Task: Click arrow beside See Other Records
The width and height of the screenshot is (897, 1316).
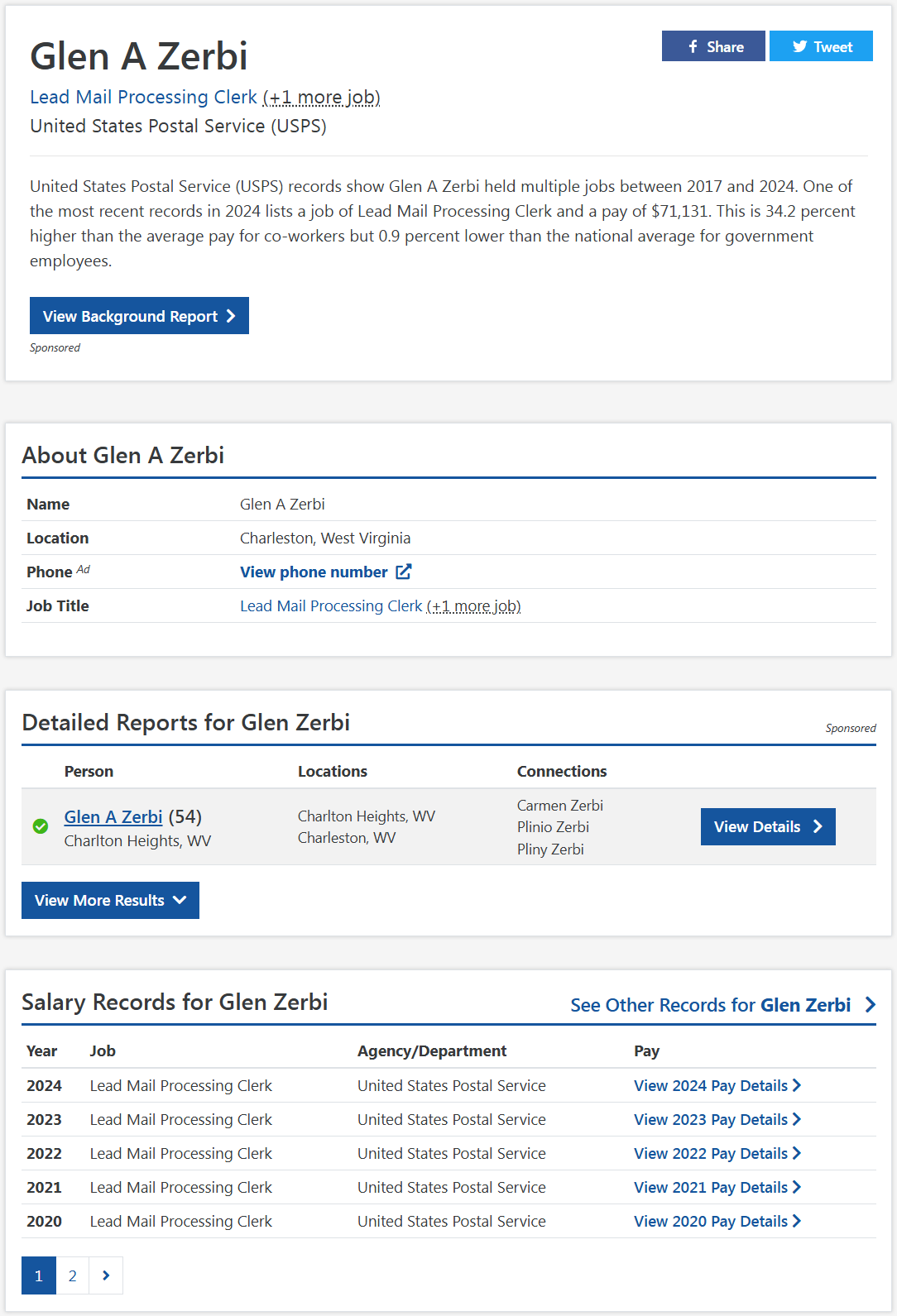Action: tap(870, 1005)
